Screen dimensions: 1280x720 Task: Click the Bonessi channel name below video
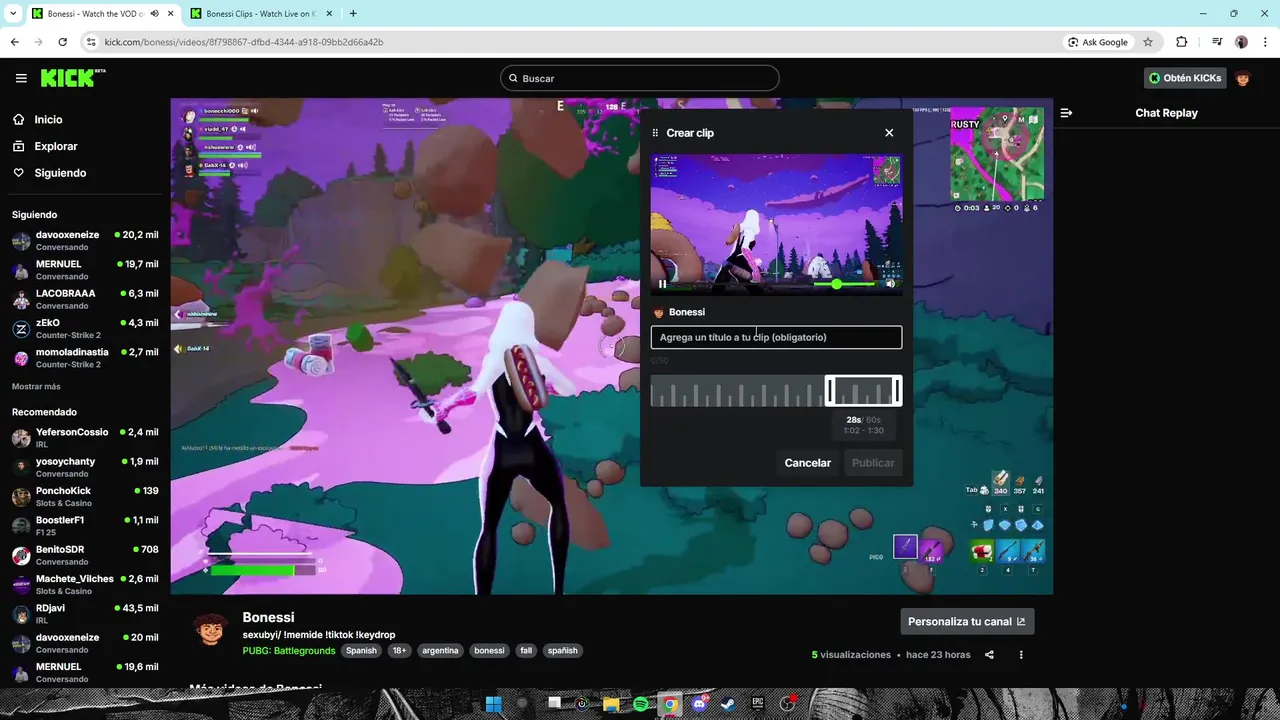pos(268,618)
